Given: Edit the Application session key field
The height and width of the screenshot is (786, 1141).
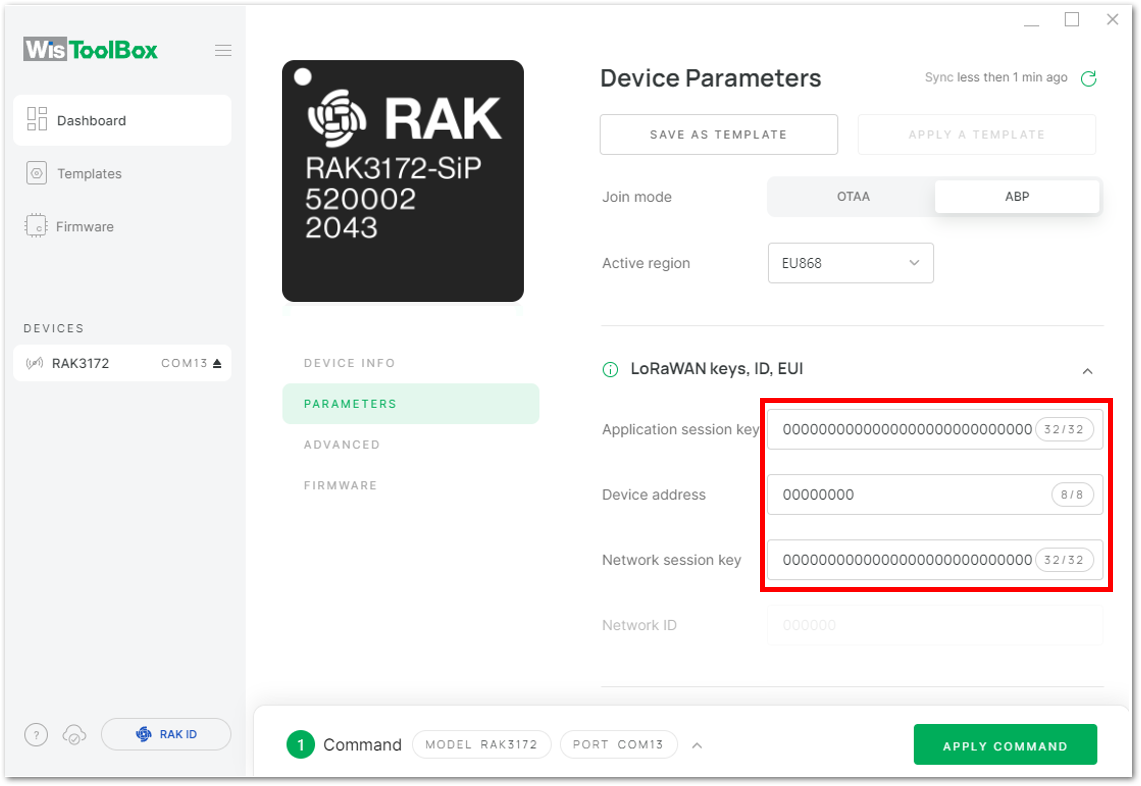Looking at the screenshot, I should [x=935, y=429].
